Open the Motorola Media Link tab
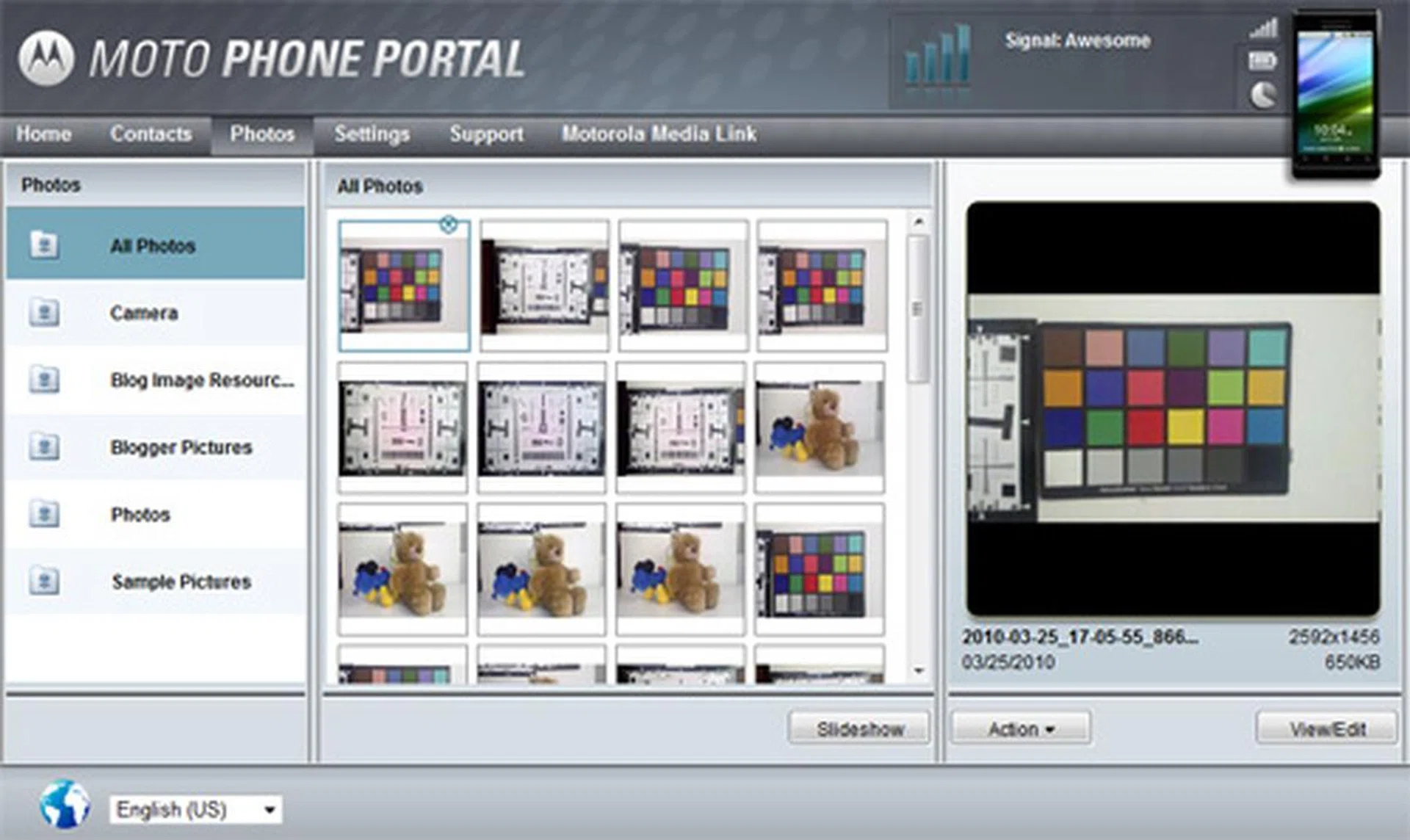The width and height of the screenshot is (1410, 840). (659, 134)
